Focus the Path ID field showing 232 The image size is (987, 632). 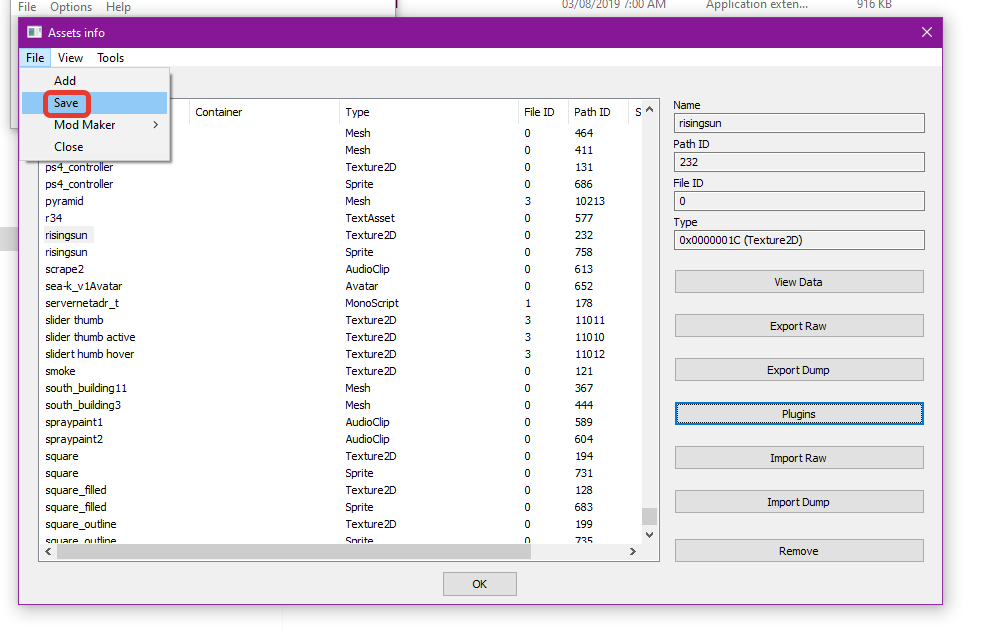[x=799, y=162]
